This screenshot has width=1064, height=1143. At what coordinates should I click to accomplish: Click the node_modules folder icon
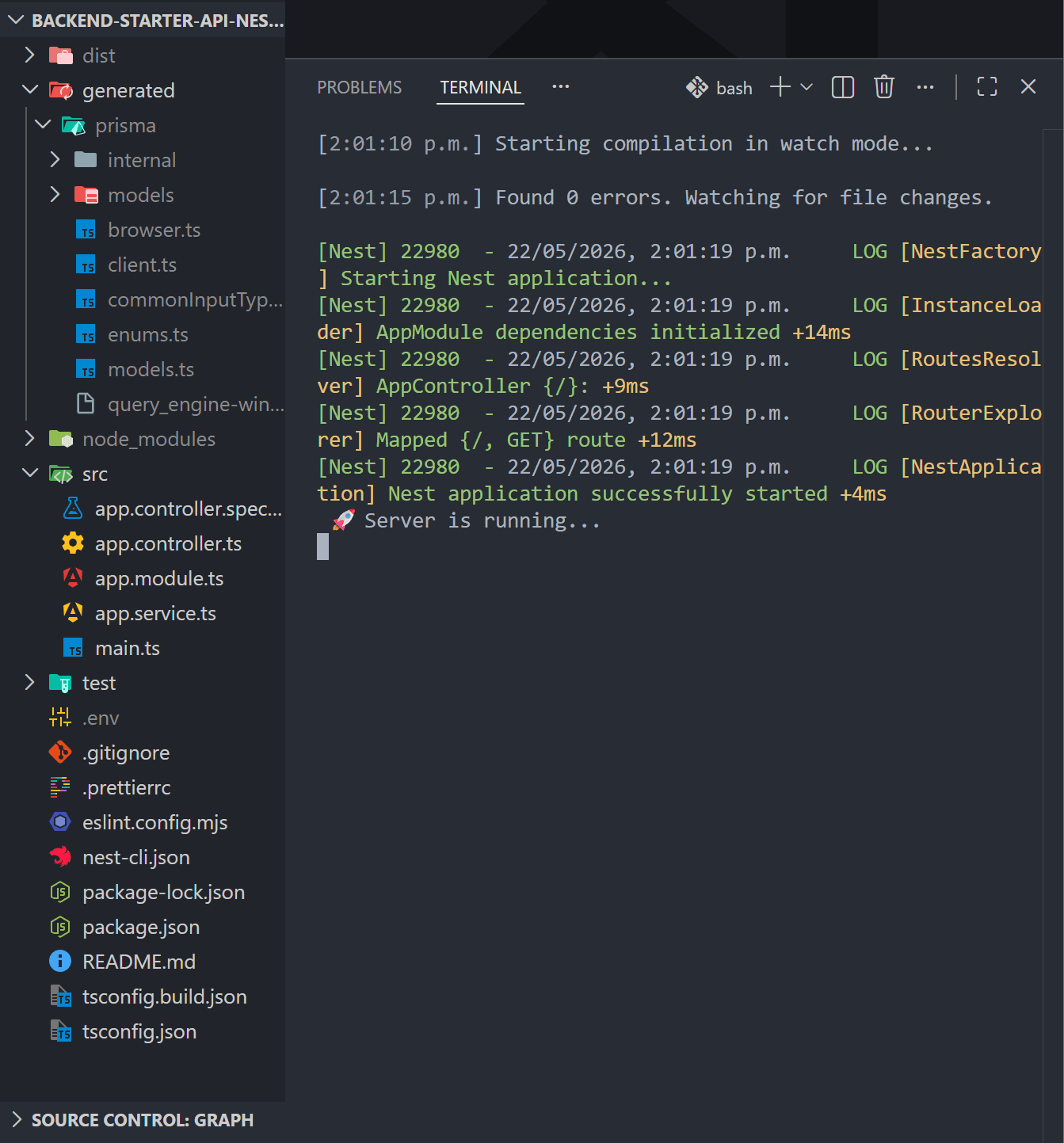point(60,438)
